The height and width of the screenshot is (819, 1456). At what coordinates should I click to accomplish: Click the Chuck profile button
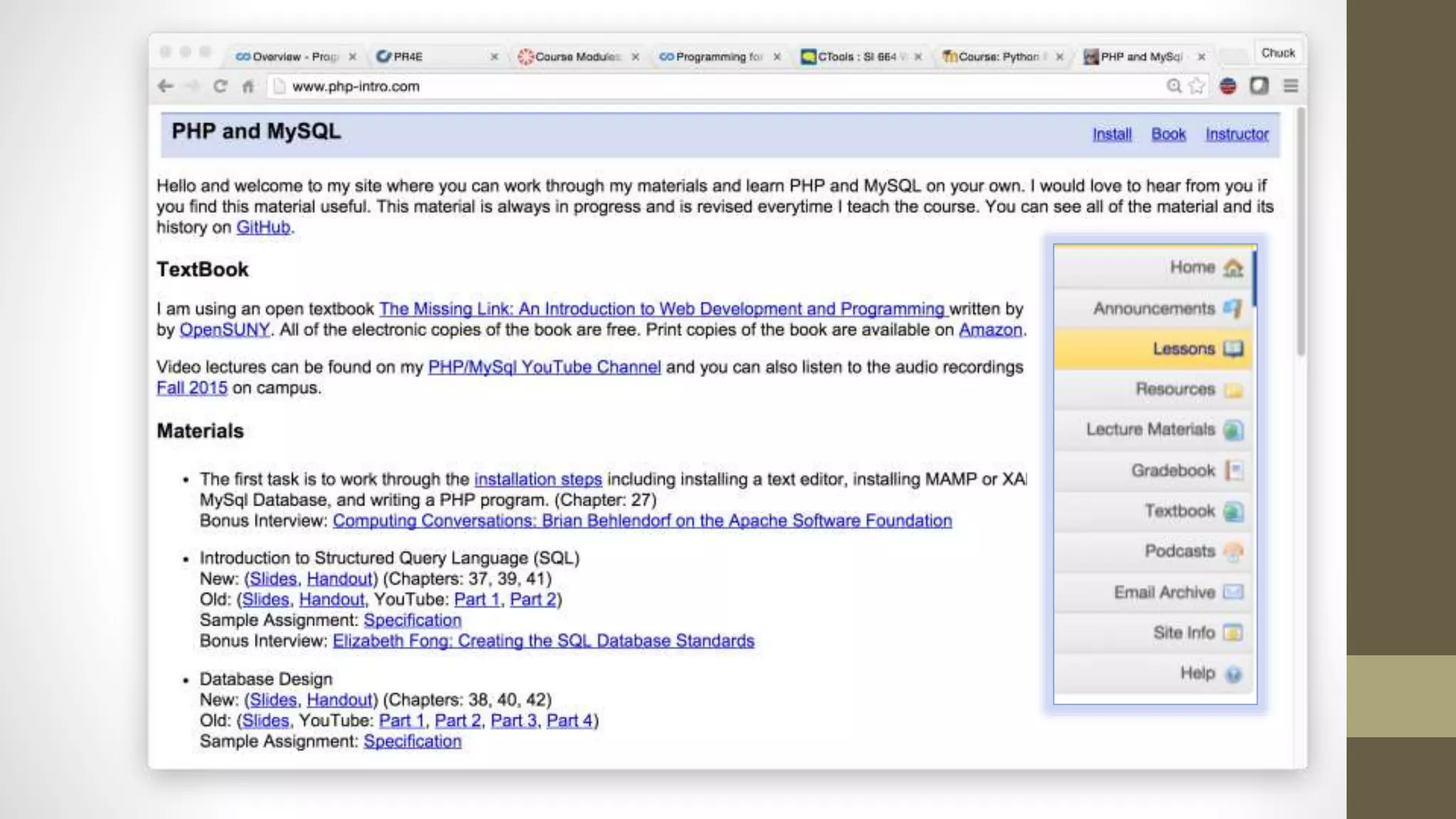1278,53
